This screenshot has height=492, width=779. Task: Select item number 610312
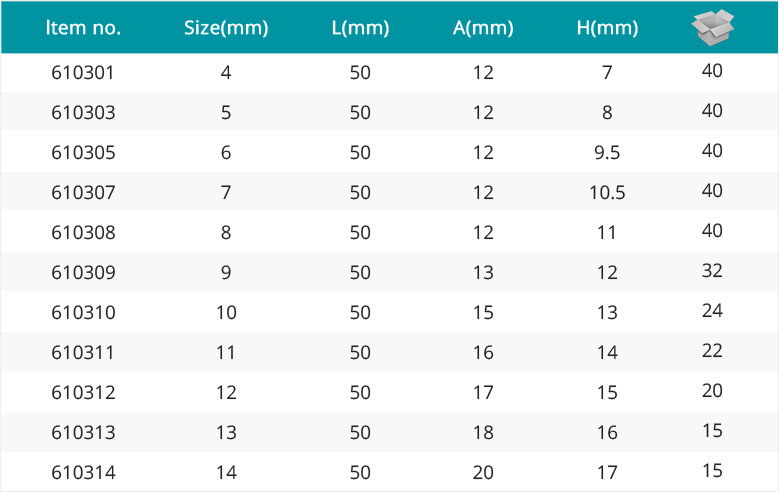click(83, 393)
